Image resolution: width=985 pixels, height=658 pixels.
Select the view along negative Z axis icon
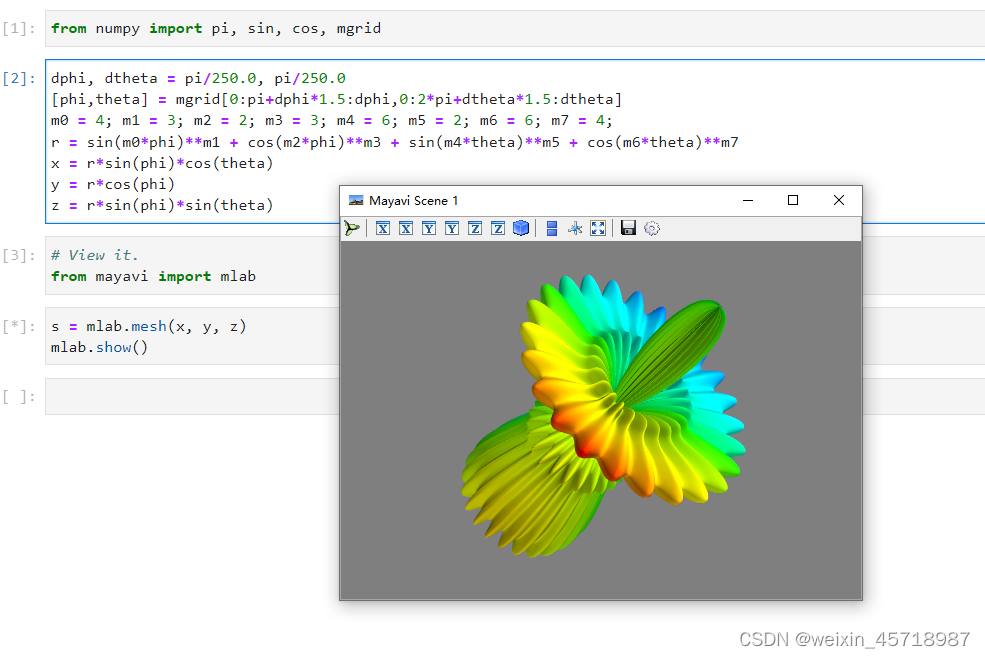tap(497, 228)
